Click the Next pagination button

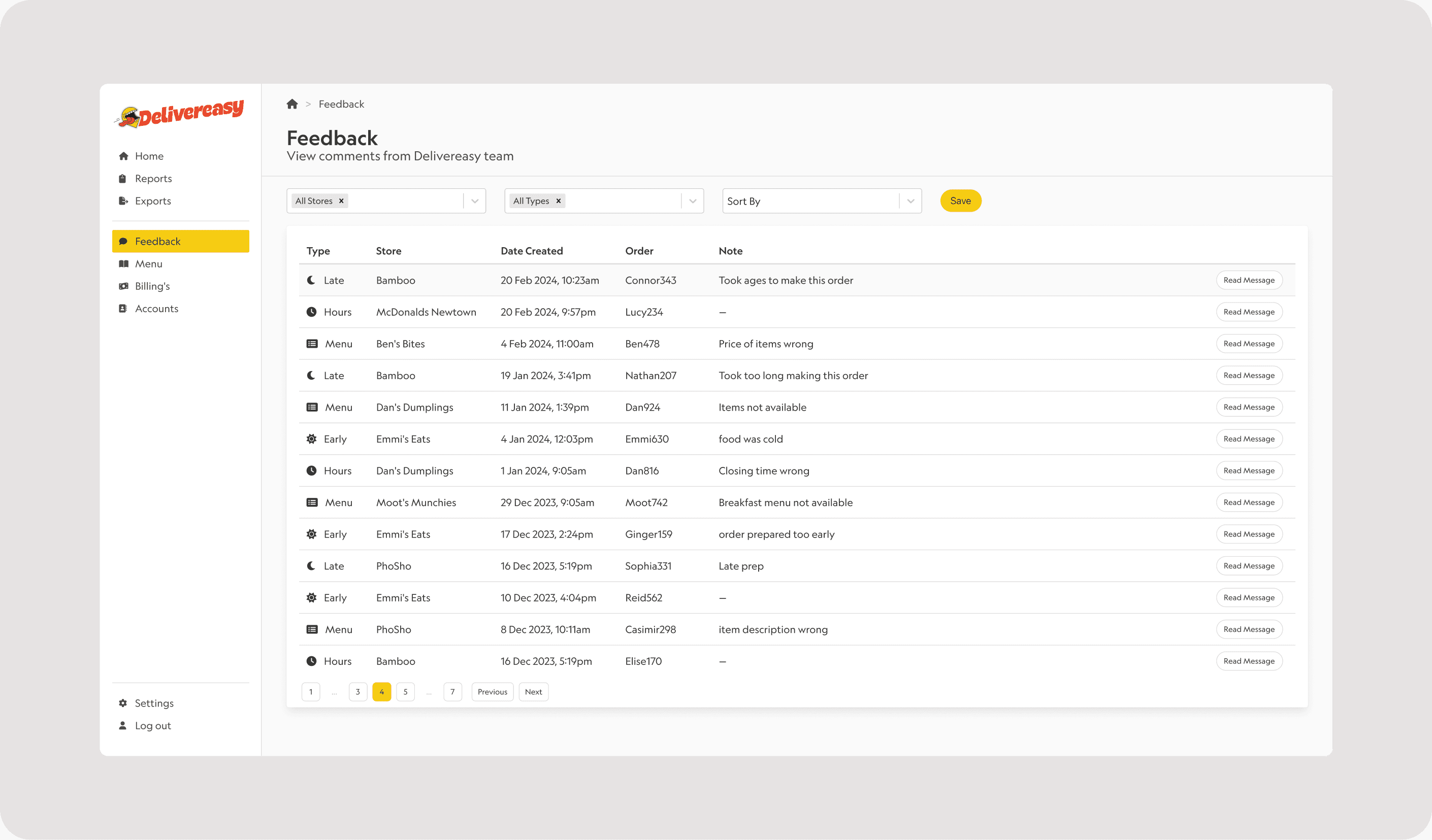[x=533, y=691]
